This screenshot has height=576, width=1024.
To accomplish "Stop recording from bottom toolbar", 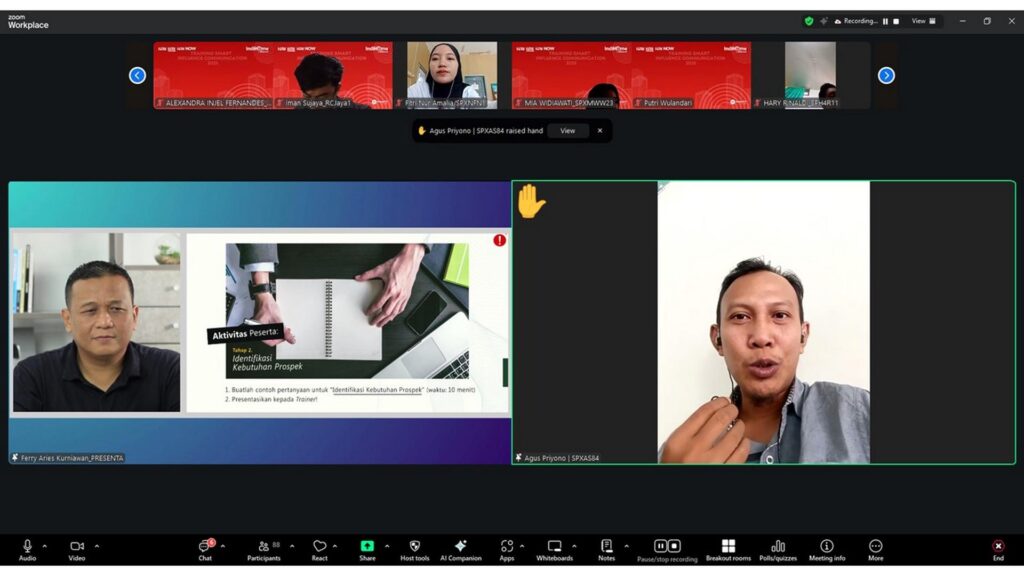I will pos(675,546).
